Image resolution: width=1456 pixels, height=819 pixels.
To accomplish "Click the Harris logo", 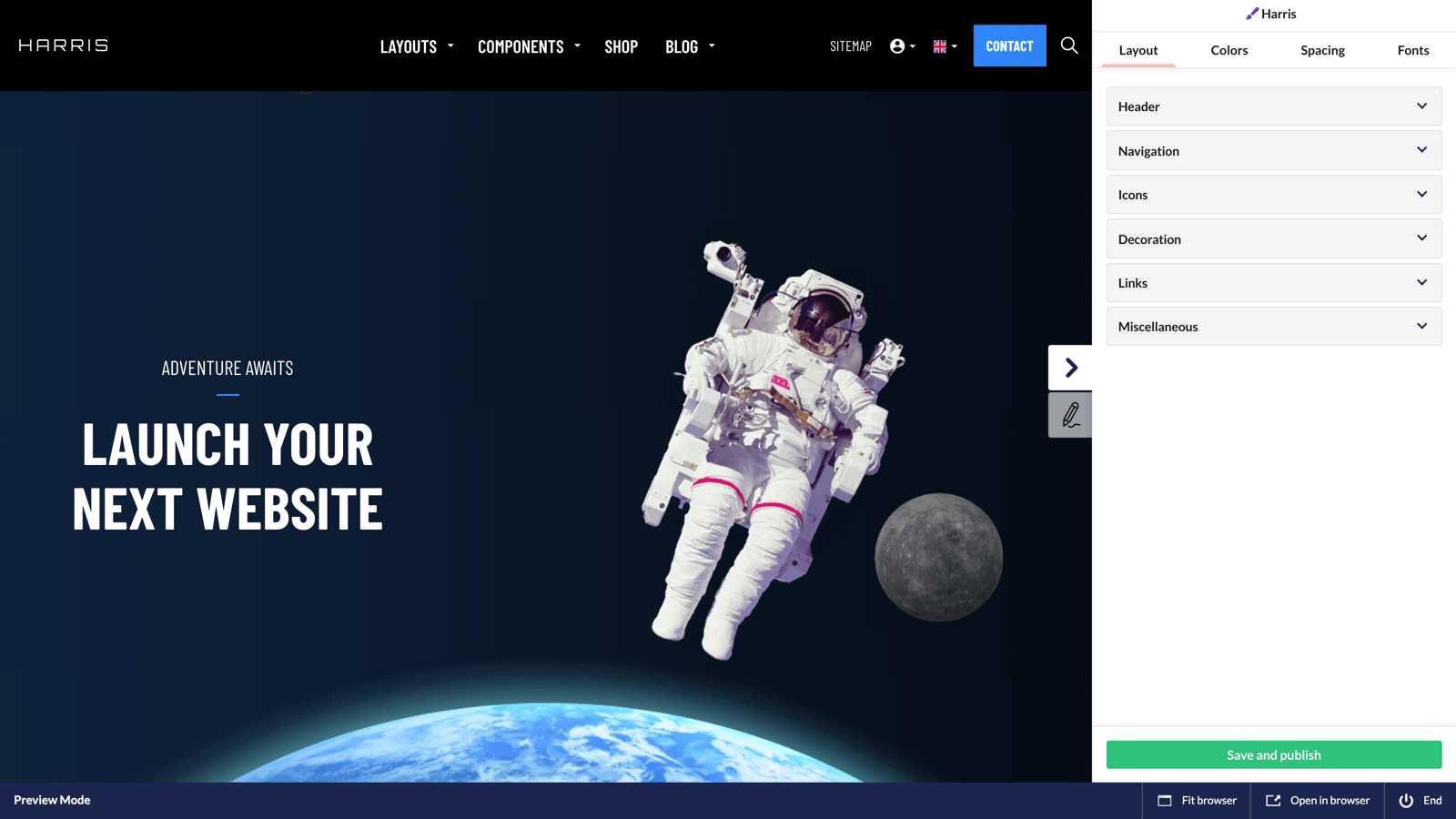I will pos(64,45).
